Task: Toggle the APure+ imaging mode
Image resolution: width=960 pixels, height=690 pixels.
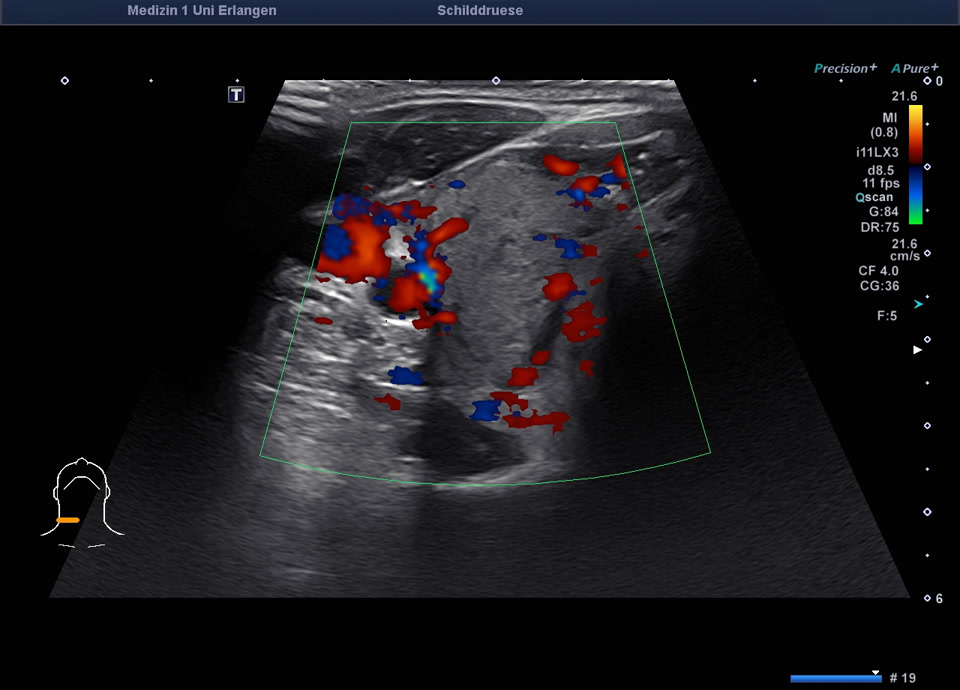Action: pyautogui.click(x=910, y=68)
